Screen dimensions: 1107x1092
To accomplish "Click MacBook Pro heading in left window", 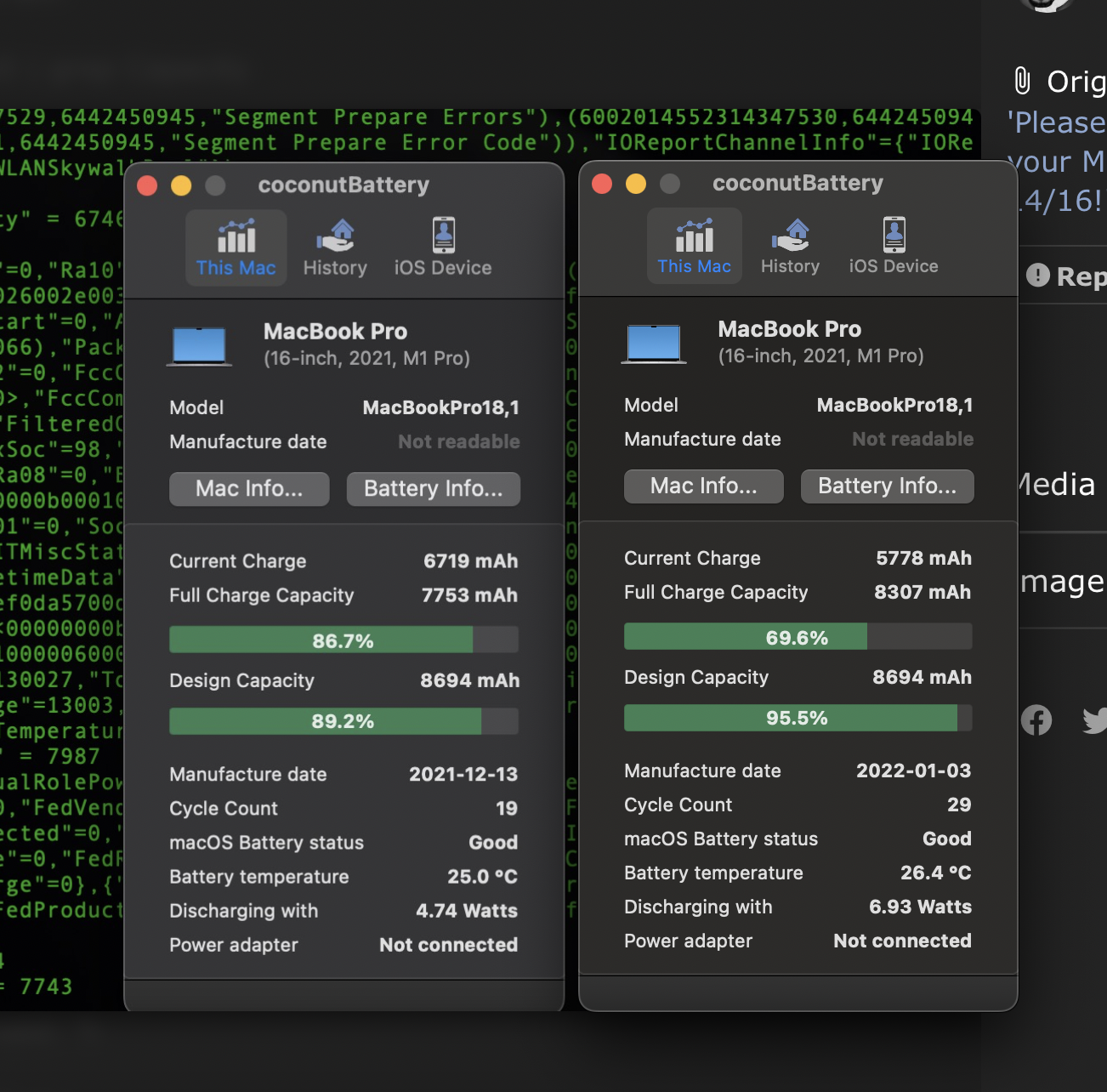I will 335,331.
